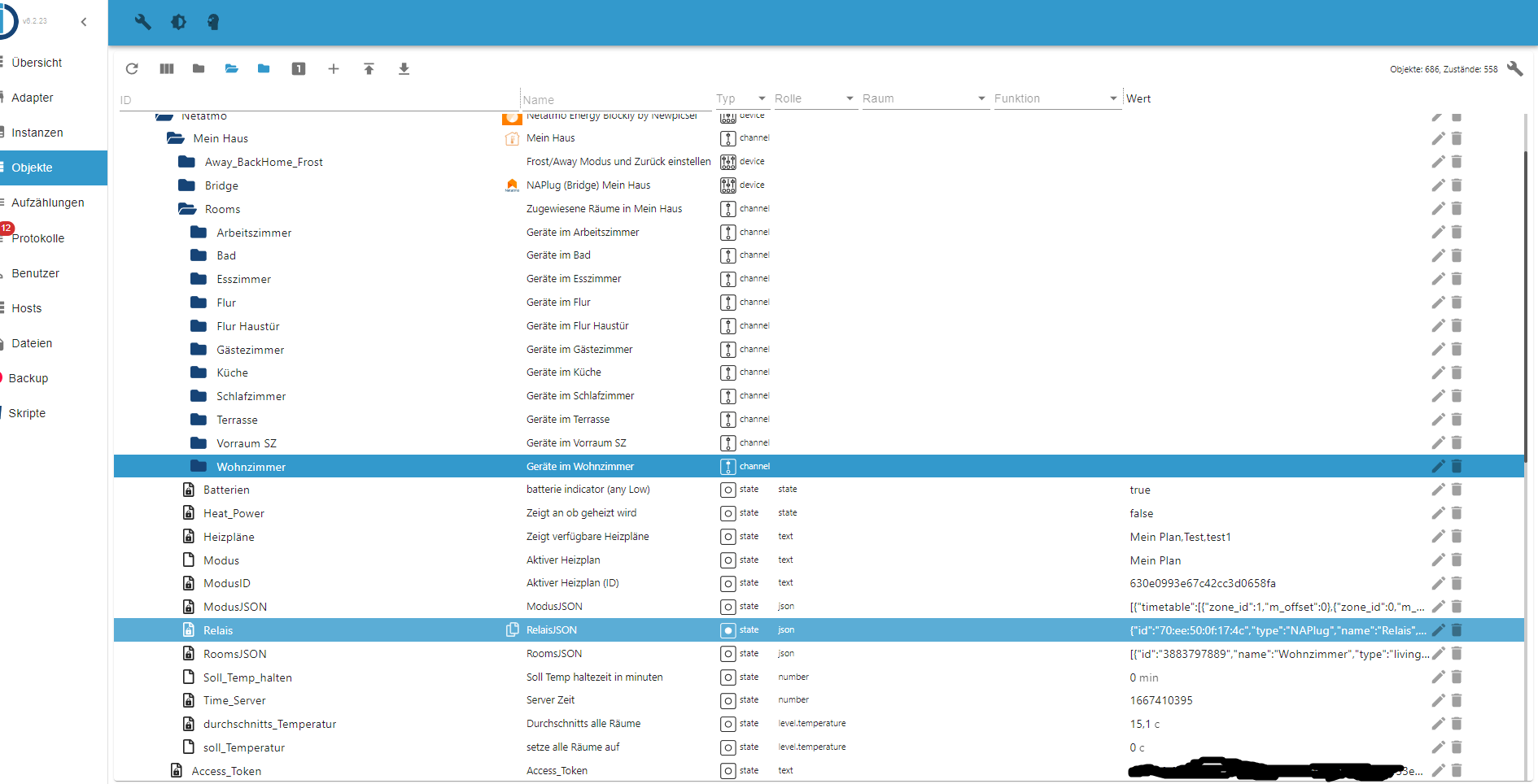Click the 'Mein Plan,Test,test1' value
This screenshot has height=784, width=1538.
click(1180, 537)
